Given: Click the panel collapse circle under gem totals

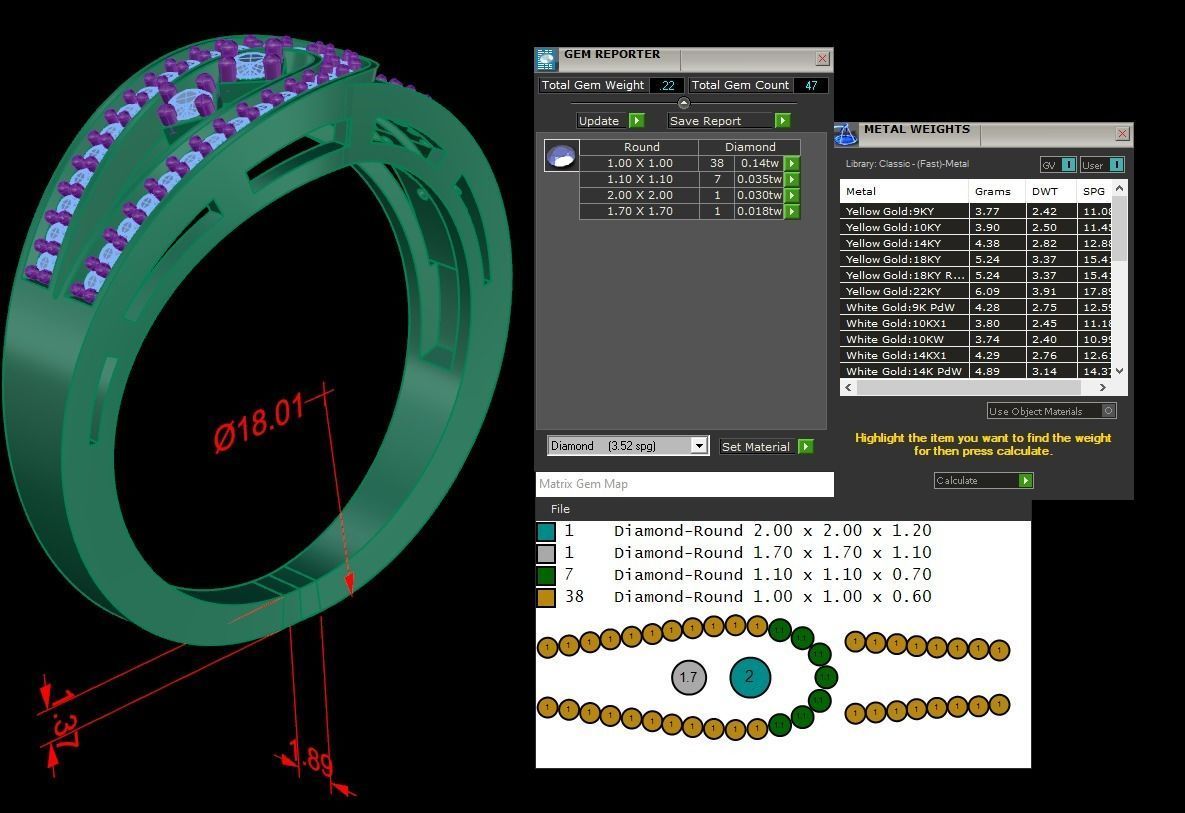Looking at the screenshot, I should [x=684, y=104].
